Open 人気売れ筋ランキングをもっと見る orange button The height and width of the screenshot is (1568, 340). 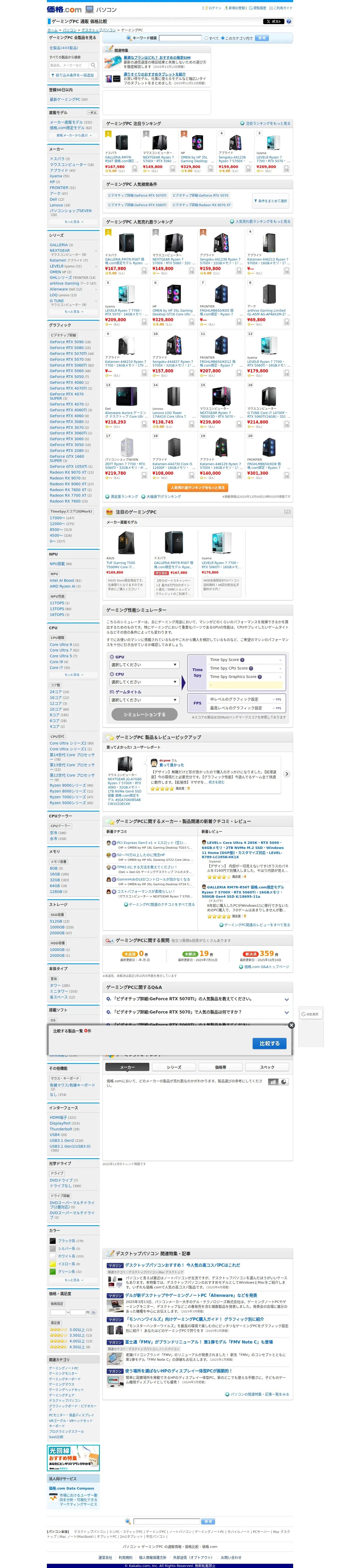pyautogui.click(x=198, y=488)
